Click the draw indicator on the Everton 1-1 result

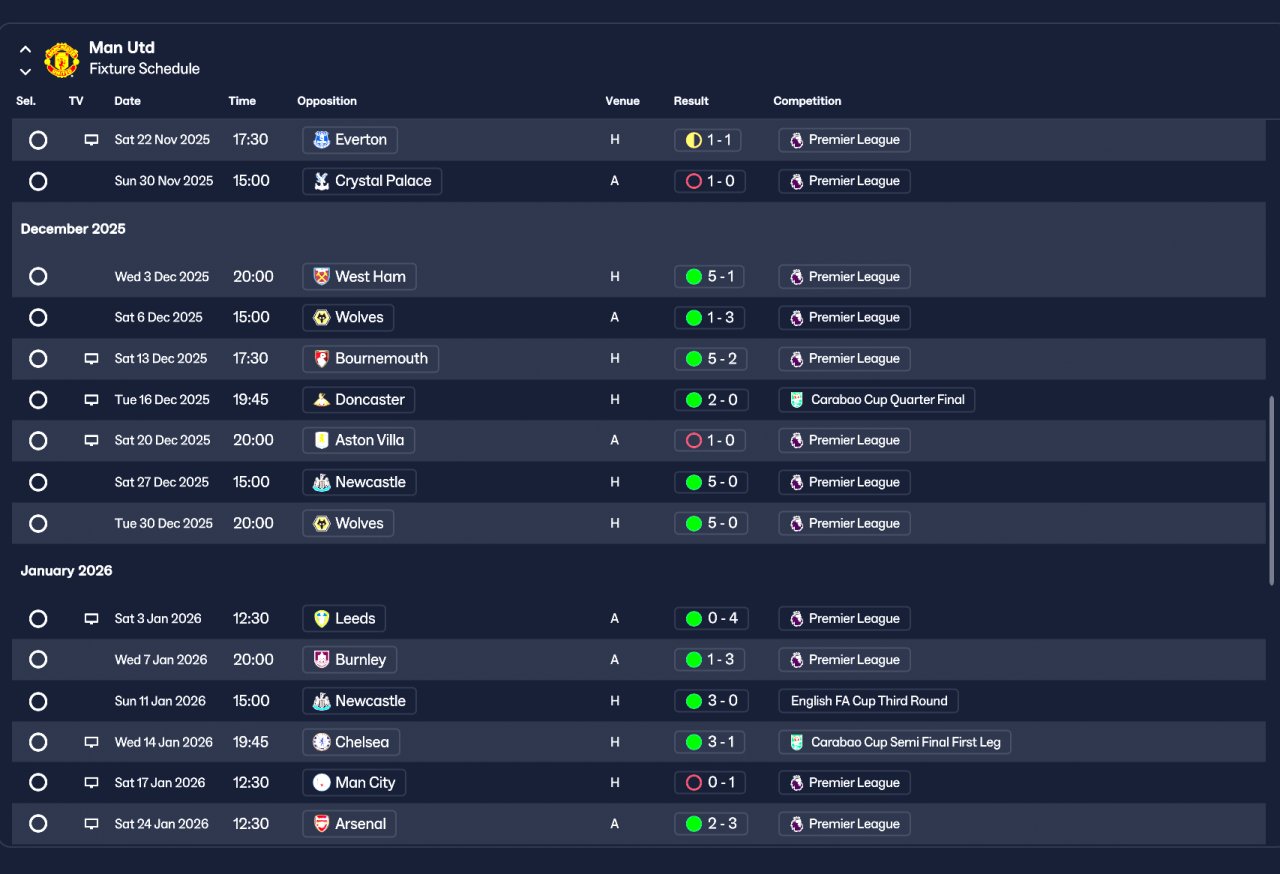coord(694,140)
